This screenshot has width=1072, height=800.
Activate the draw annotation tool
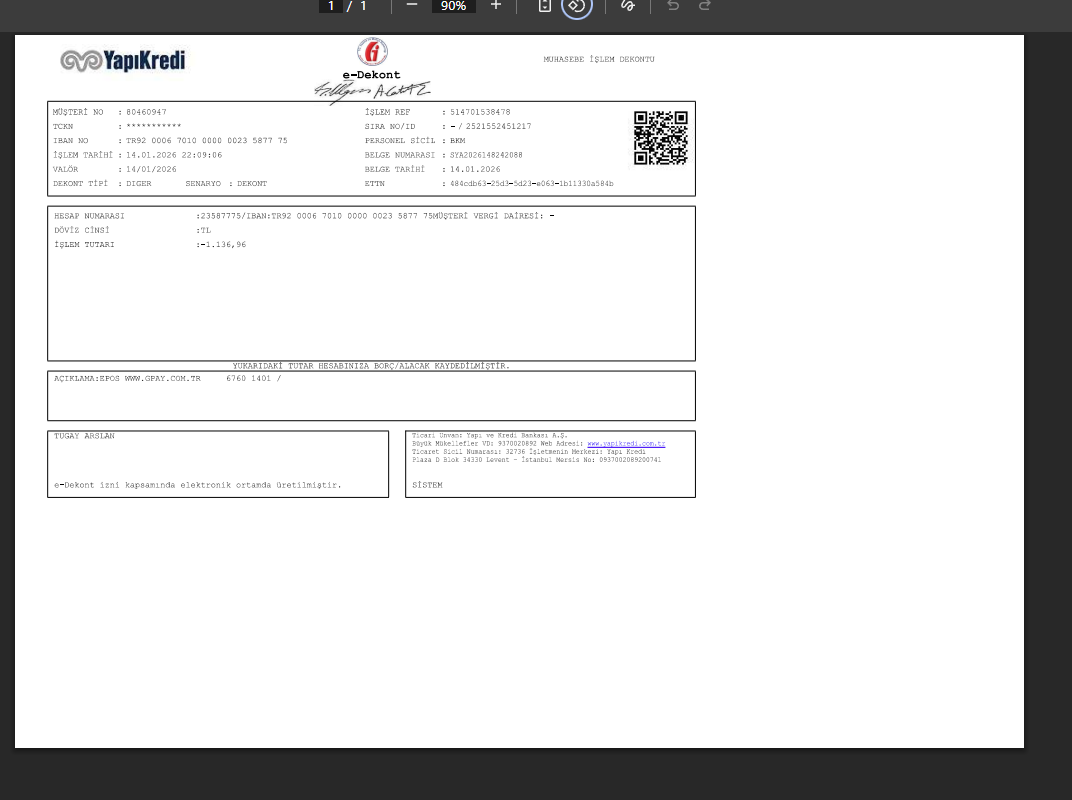628,5
